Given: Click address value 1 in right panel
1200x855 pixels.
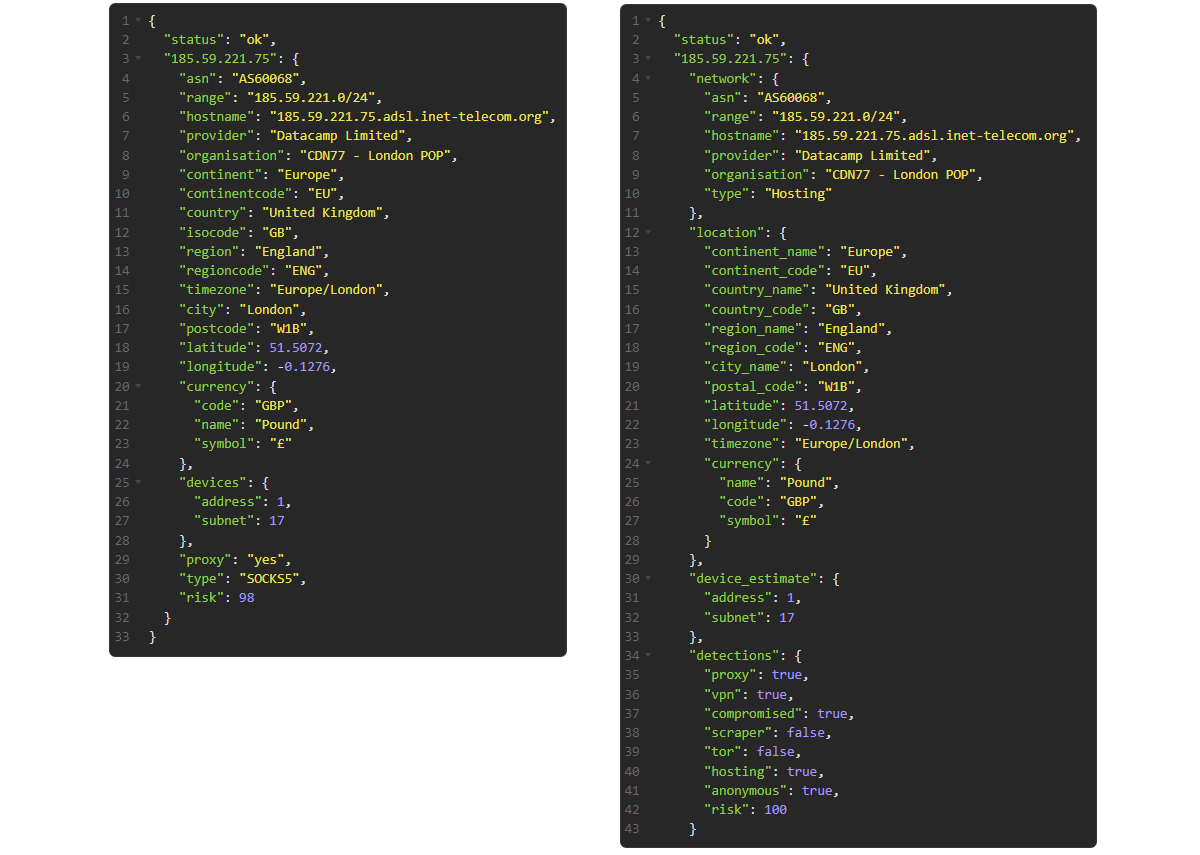Looking at the screenshot, I should [790, 598].
